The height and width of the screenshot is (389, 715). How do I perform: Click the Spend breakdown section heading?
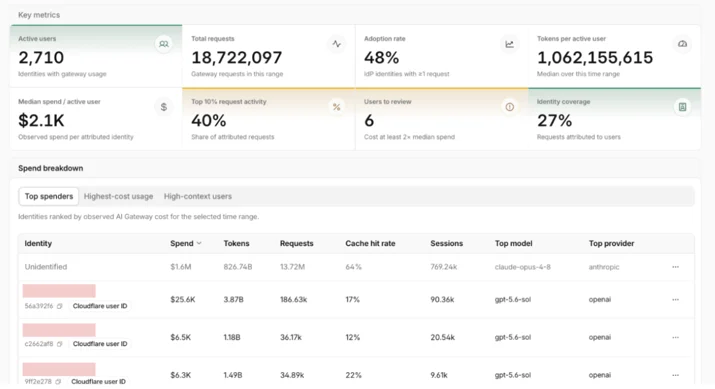coord(51,168)
